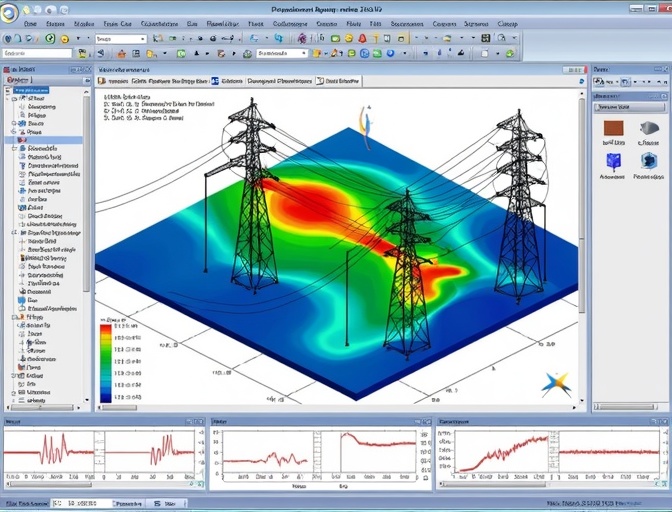Click the yellow circle icon in top toolbar

click(x=64, y=38)
